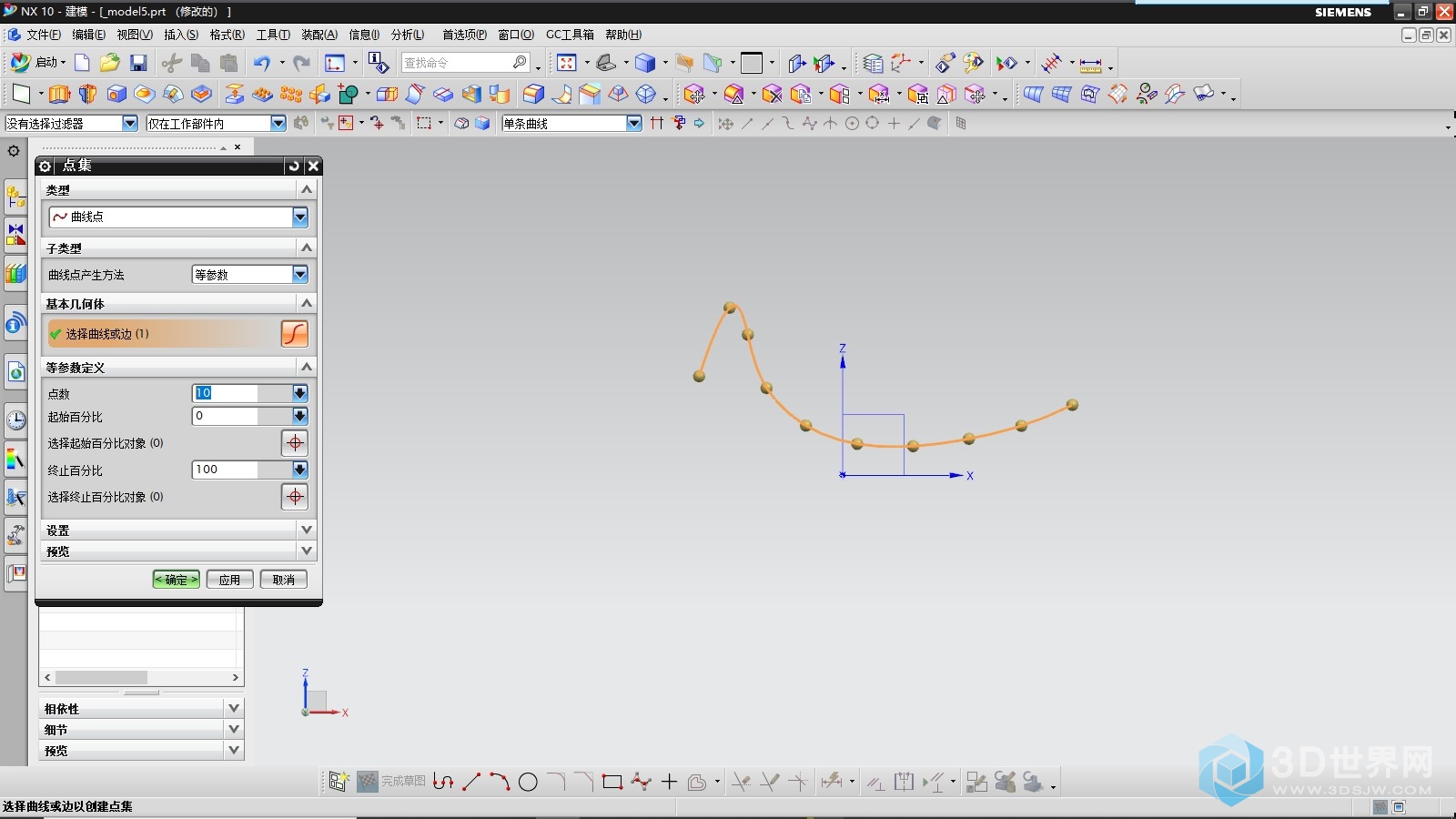
Task: Open the 编辑(E) menu
Action: coord(88,35)
